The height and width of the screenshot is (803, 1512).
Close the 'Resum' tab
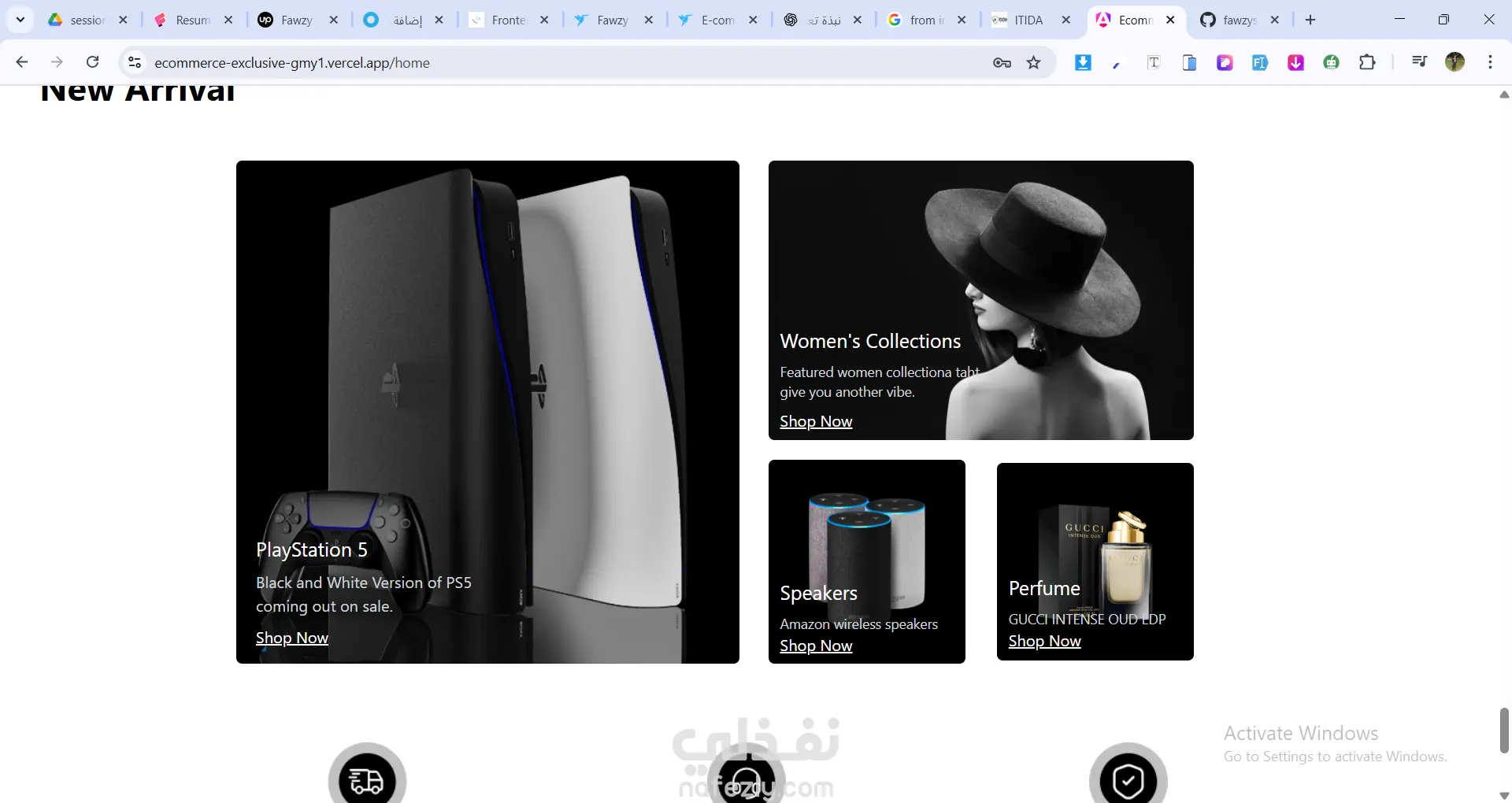(x=228, y=20)
